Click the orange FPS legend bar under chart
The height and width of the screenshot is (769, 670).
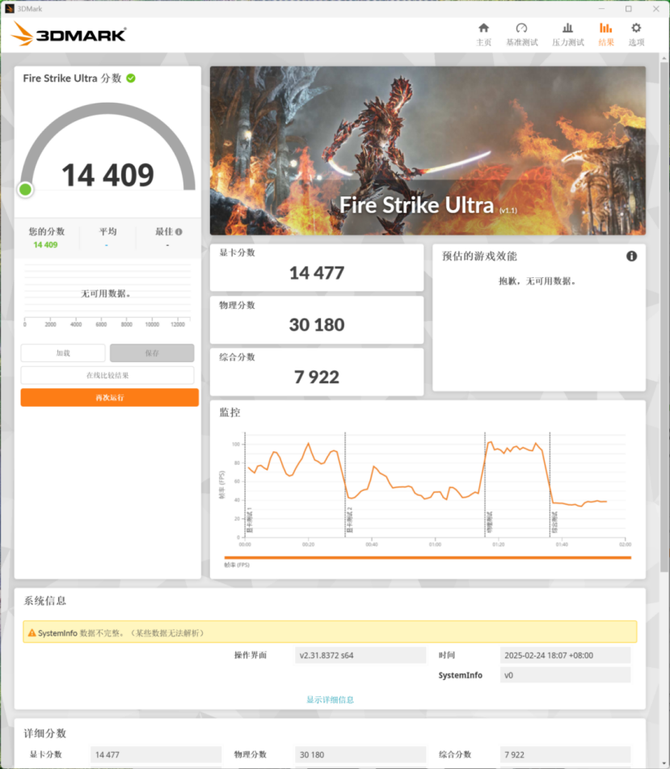point(428,558)
